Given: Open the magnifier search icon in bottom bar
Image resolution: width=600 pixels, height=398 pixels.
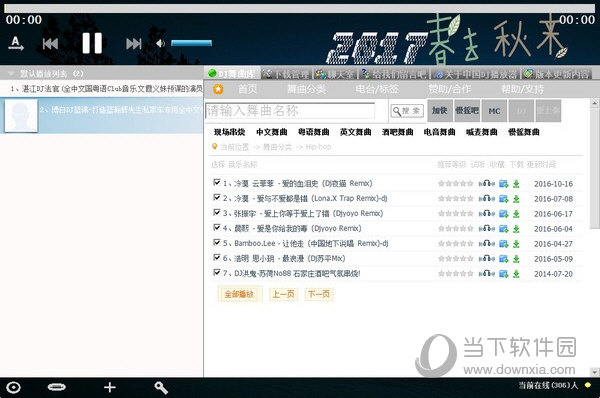Looking at the screenshot, I should tap(161, 388).
